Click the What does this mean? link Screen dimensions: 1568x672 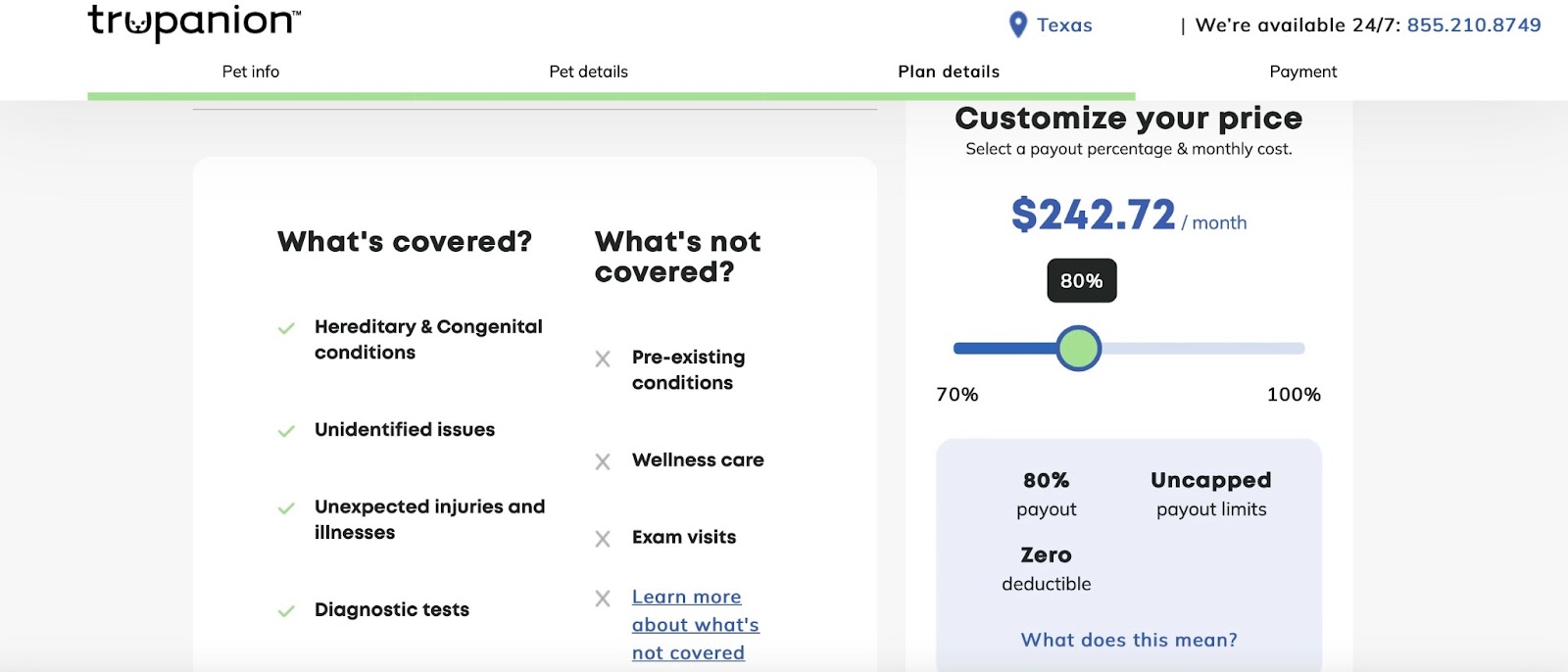(1129, 640)
